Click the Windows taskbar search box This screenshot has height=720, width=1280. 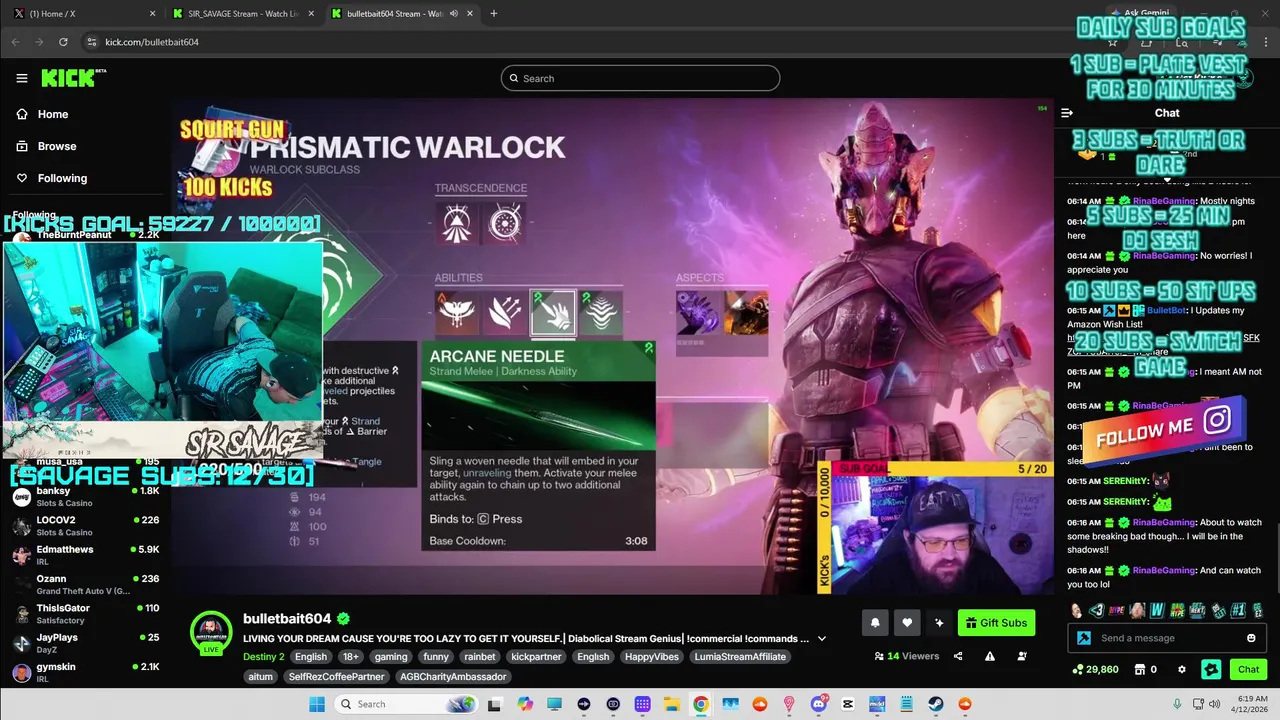(407, 704)
